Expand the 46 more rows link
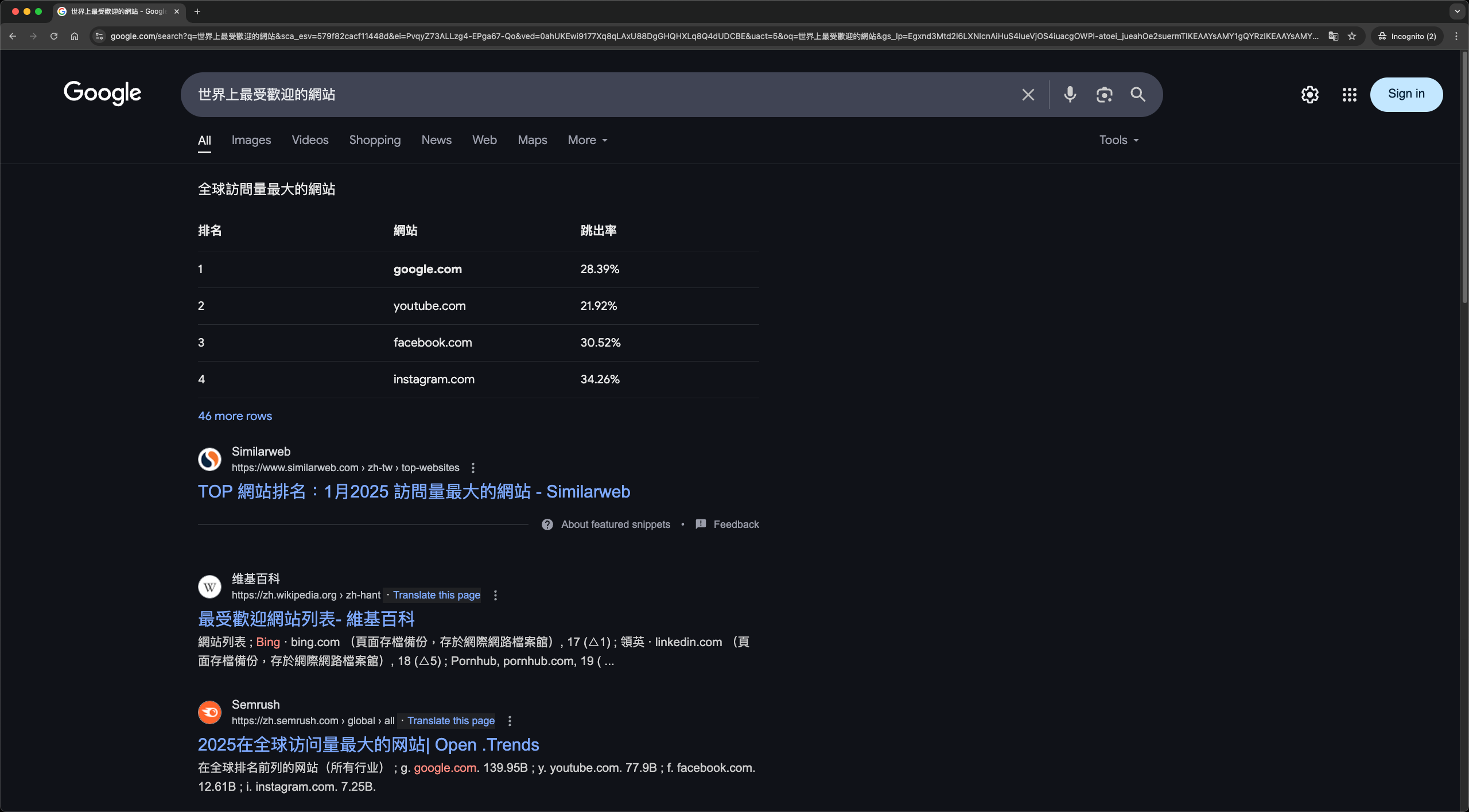Image resolution: width=1469 pixels, height=812 pixels. point(235,416)
